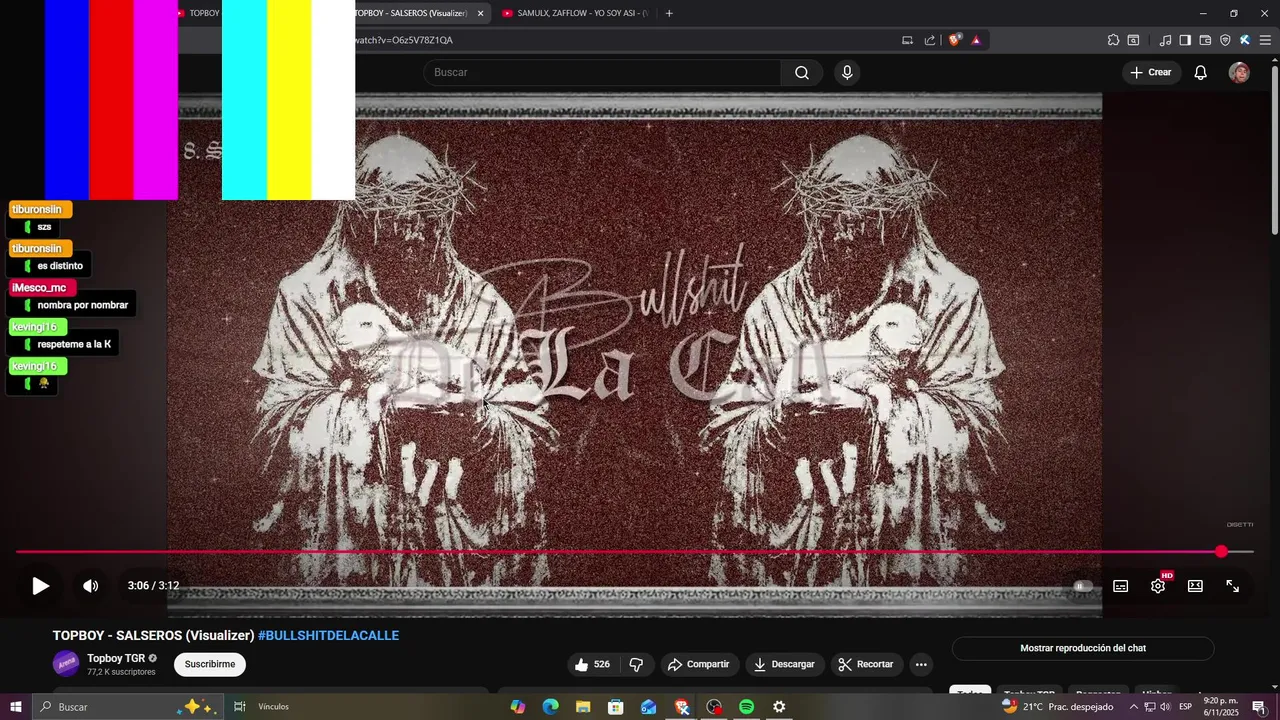Start voice search with the microphone icon
The image size is (1280, 720).
pos(847,72)
